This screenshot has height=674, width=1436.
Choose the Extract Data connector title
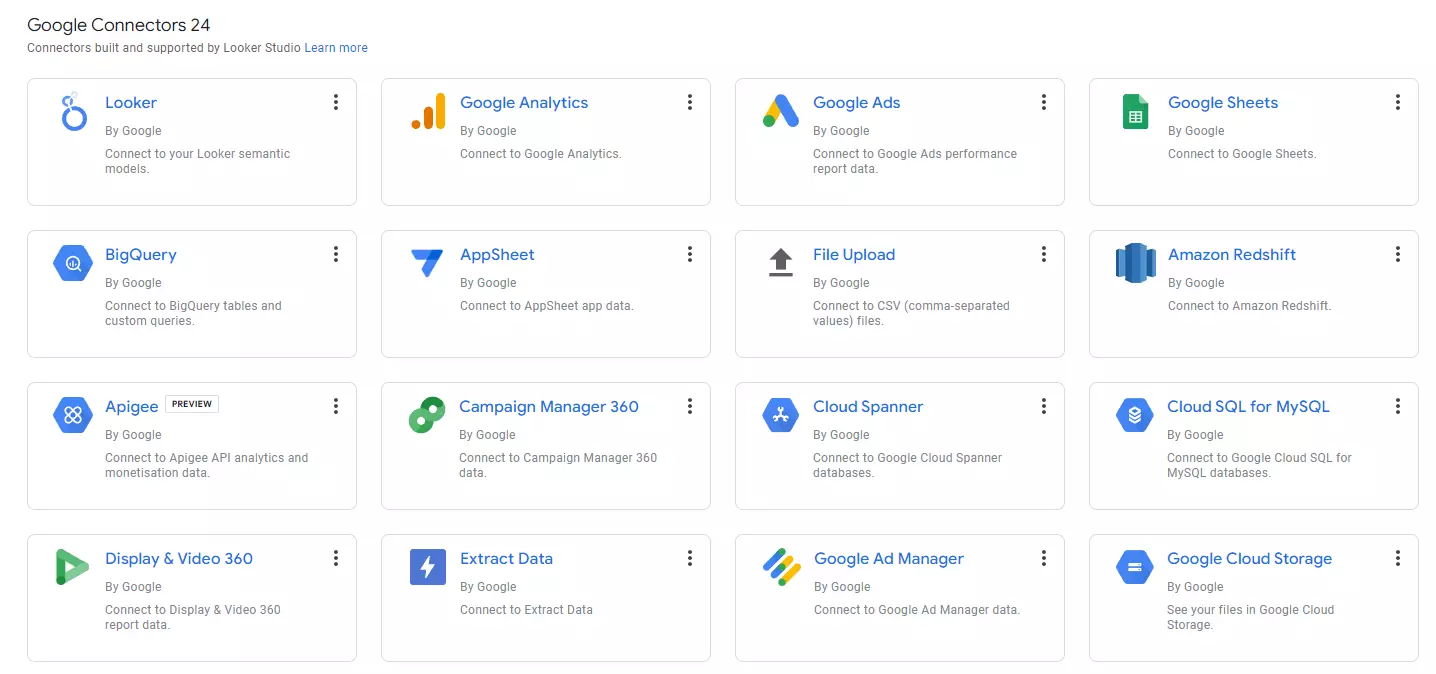(506, 558)
